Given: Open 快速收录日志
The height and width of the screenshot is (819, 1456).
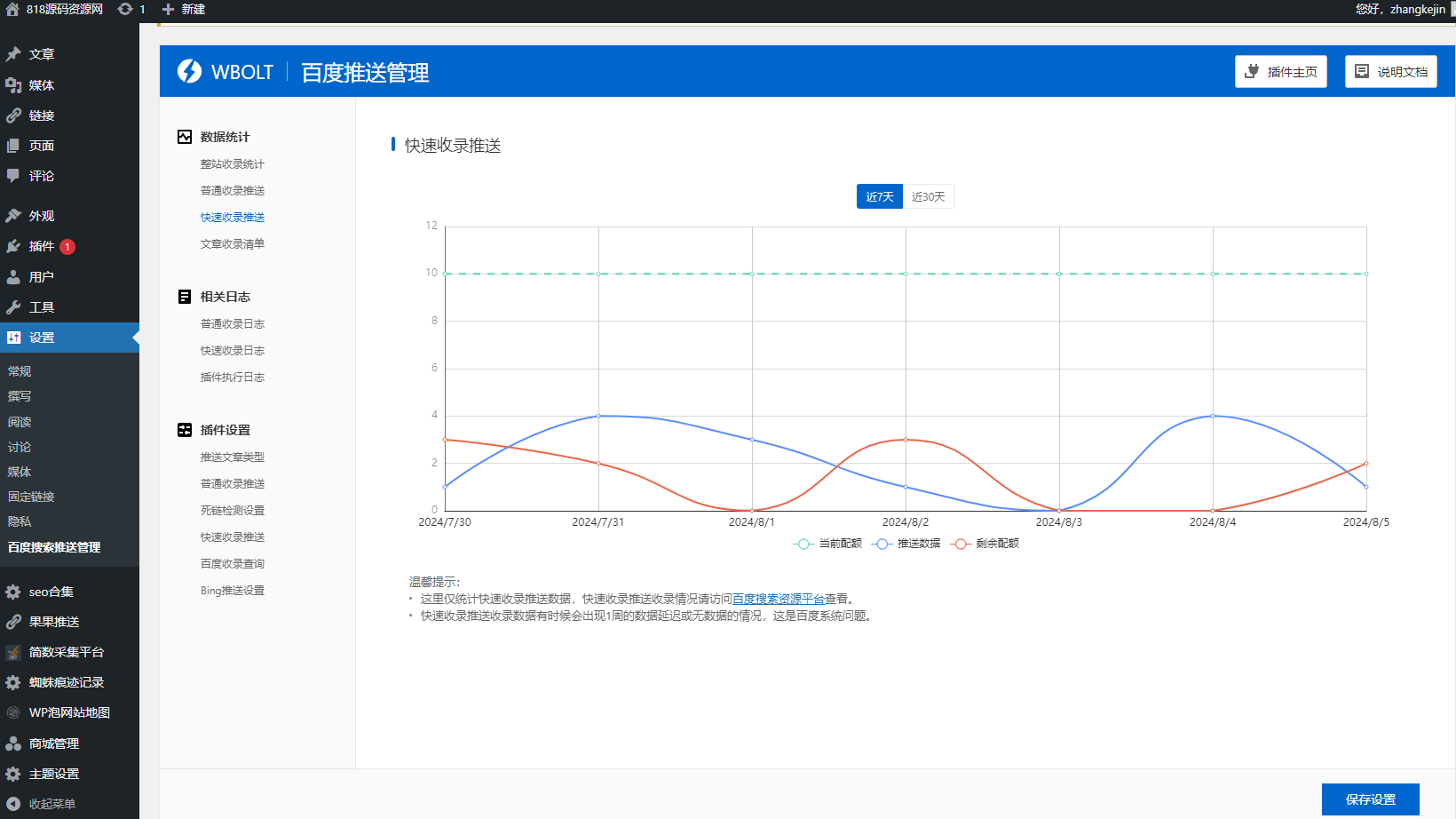Looking at the screenshot, I should click(x=233, y=351).
